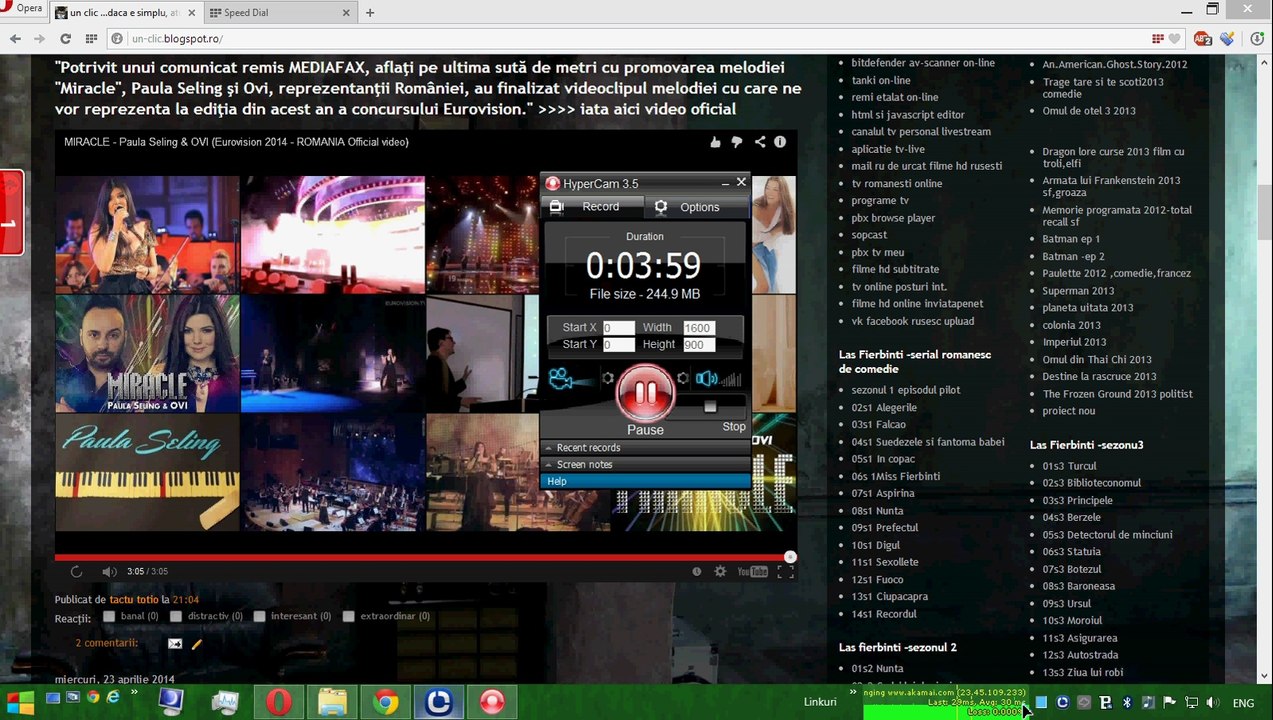Viewport: 1273px width, 720px height.
Task: Bookmark page with heart icon
Action: pyautogui.click(x=1175, y=39)
